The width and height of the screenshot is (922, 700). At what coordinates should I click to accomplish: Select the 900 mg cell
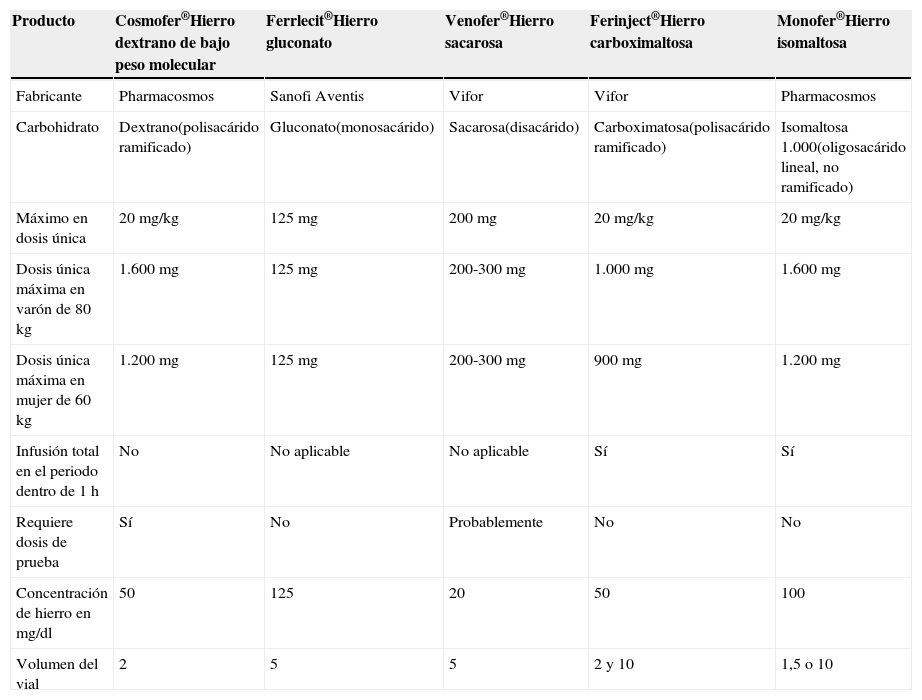[618, 361]
